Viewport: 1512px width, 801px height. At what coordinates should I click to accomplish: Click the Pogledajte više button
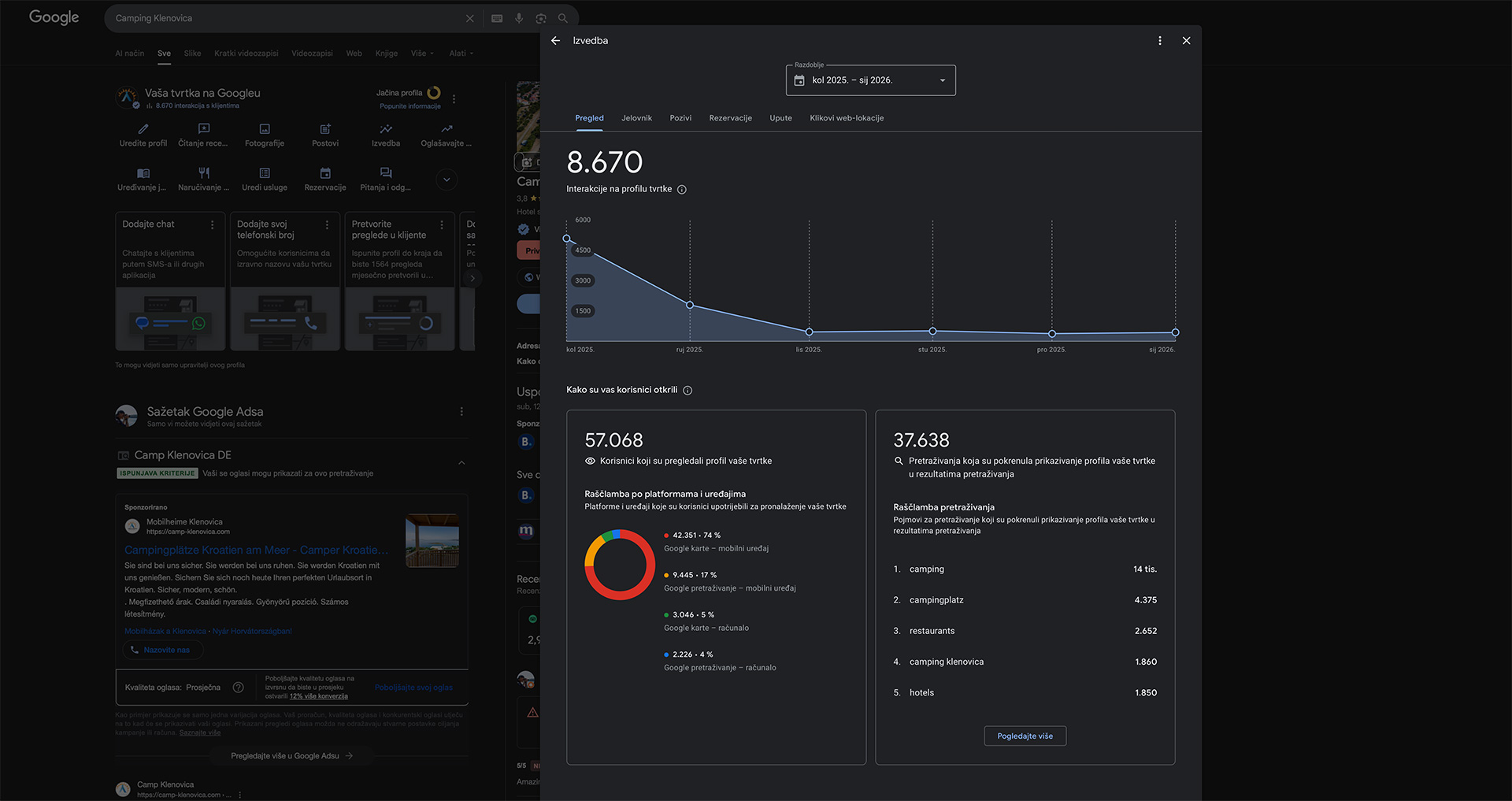pyautogui.click(x=1025, y=736)
